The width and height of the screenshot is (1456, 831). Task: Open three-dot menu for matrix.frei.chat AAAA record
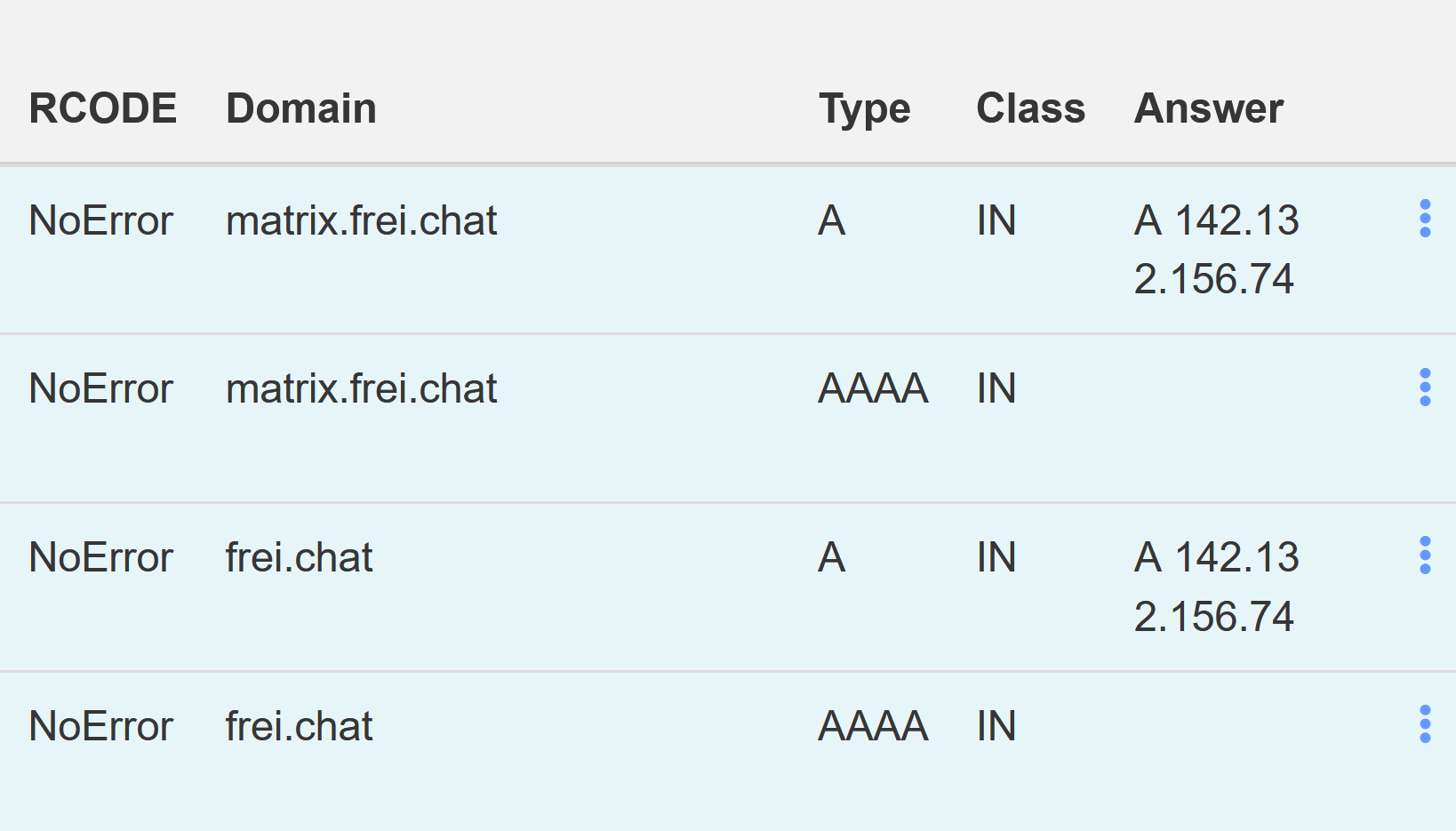1425,388
